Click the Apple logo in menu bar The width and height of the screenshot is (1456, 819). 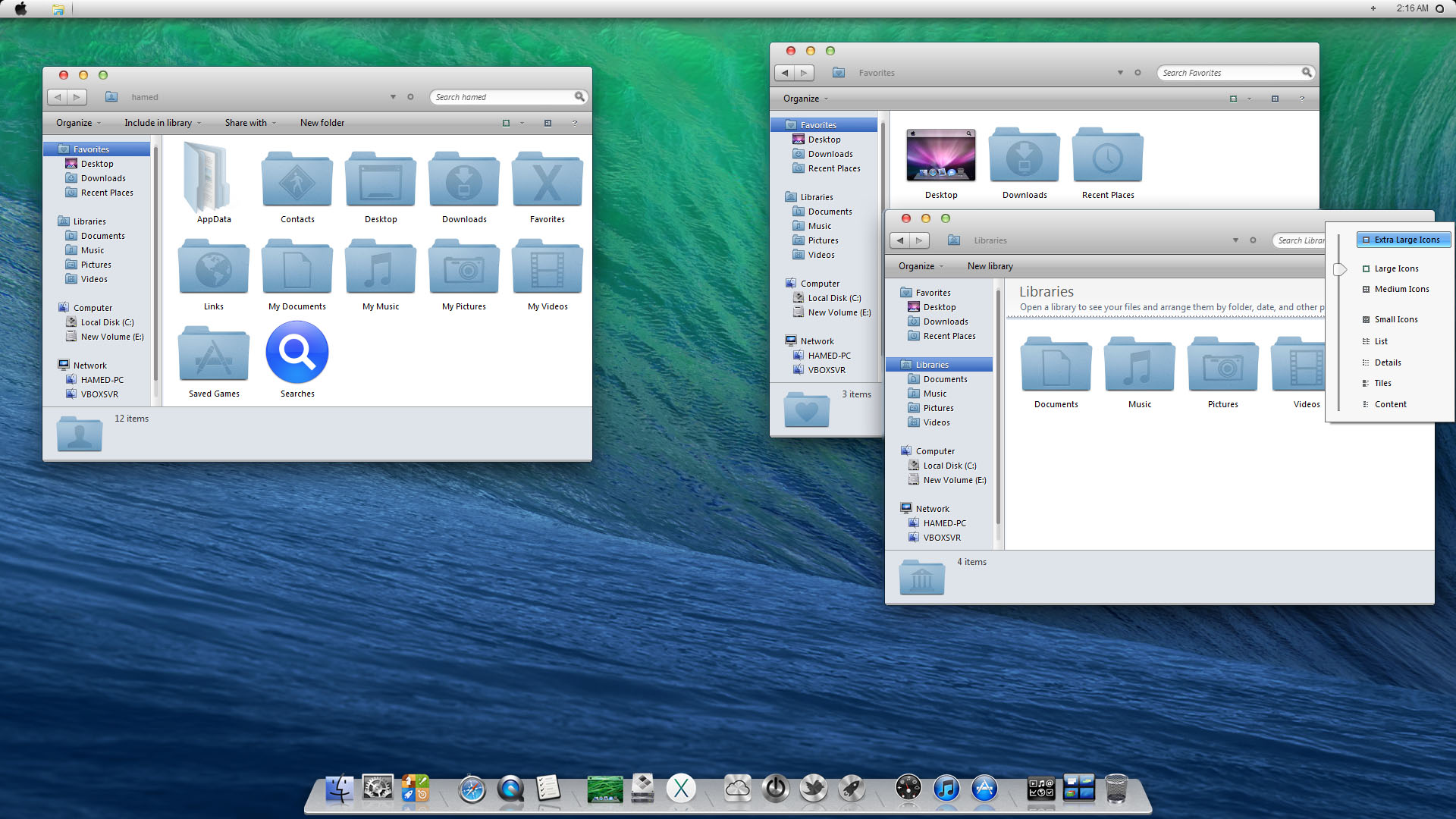[x=20, y=8]
